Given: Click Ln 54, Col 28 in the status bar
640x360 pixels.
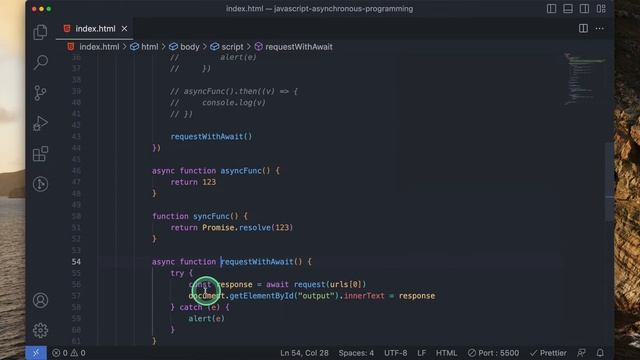Looking at the screenshot, I should pyautogui.click(x=304, y=353).
